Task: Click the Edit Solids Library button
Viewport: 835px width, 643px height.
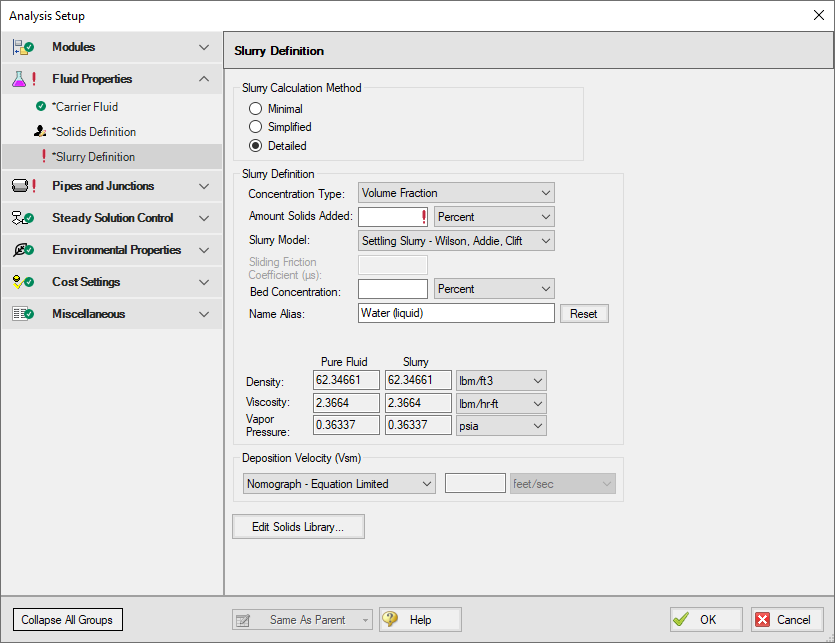Action: point(297,526)
